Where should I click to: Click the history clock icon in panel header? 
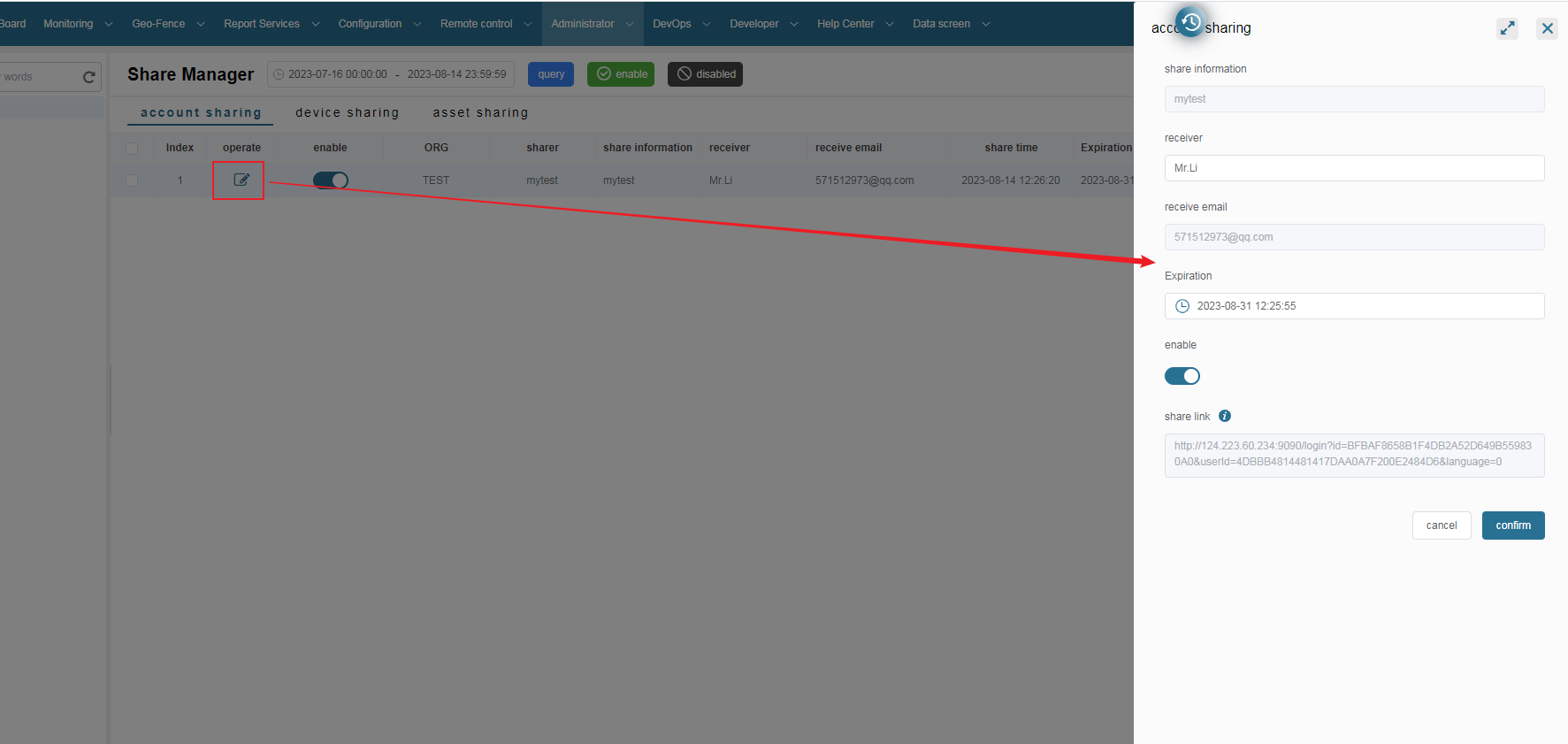(1190, 23)
